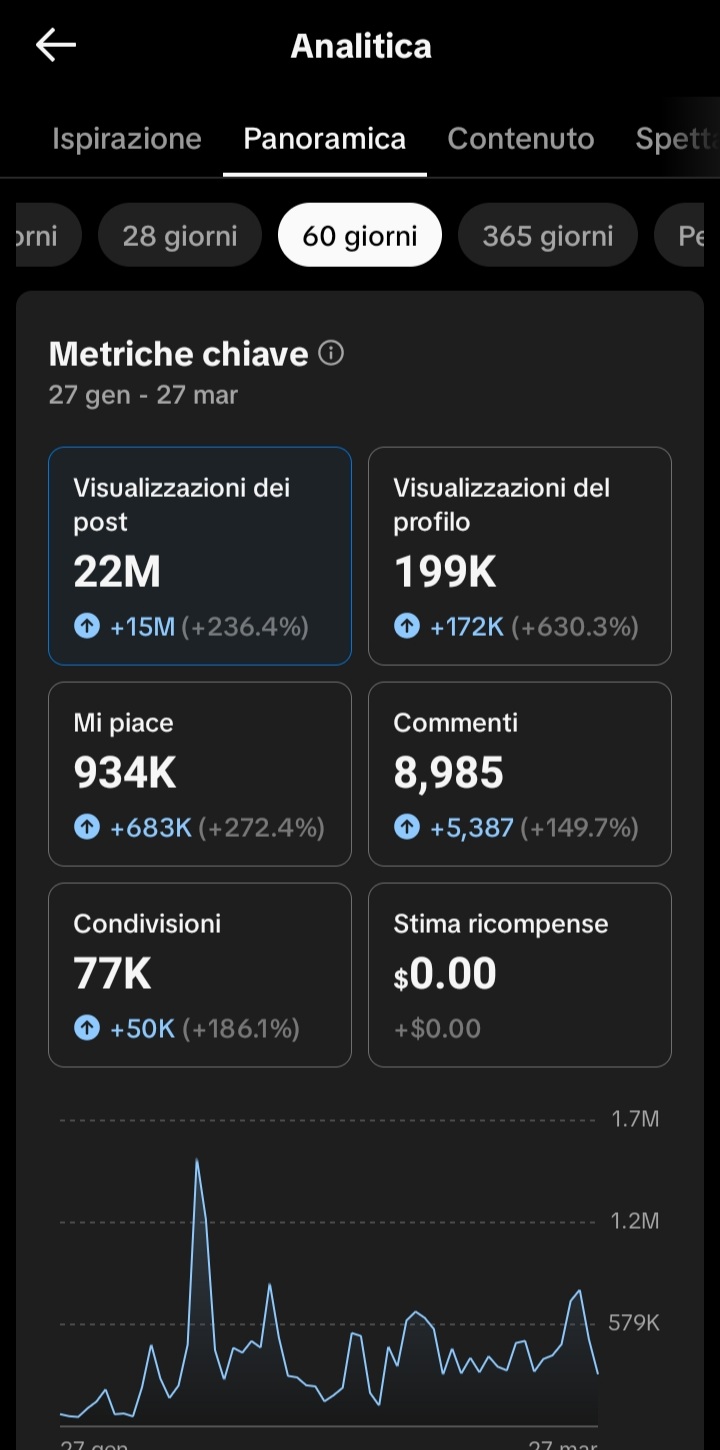Pick the 365 giorni period
720x1450 pixels.
(x=548, y=236)
